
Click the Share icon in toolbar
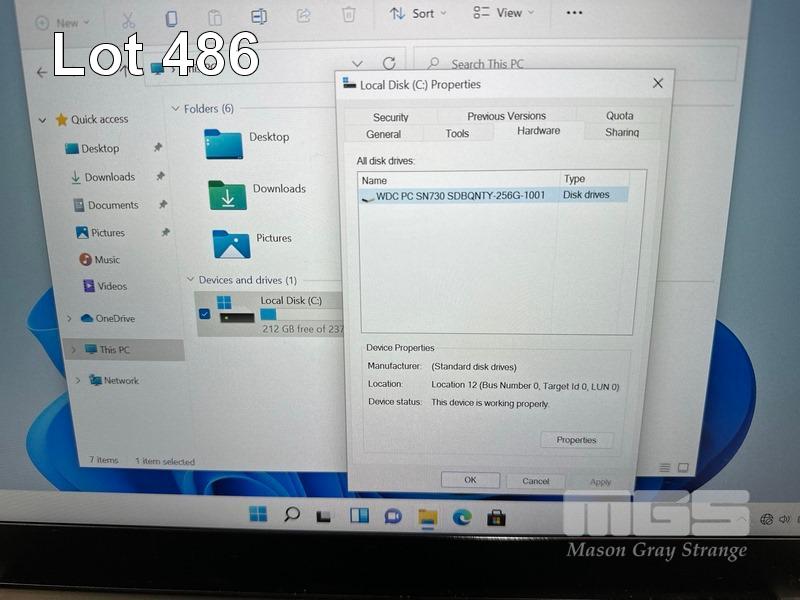point(304,16)
